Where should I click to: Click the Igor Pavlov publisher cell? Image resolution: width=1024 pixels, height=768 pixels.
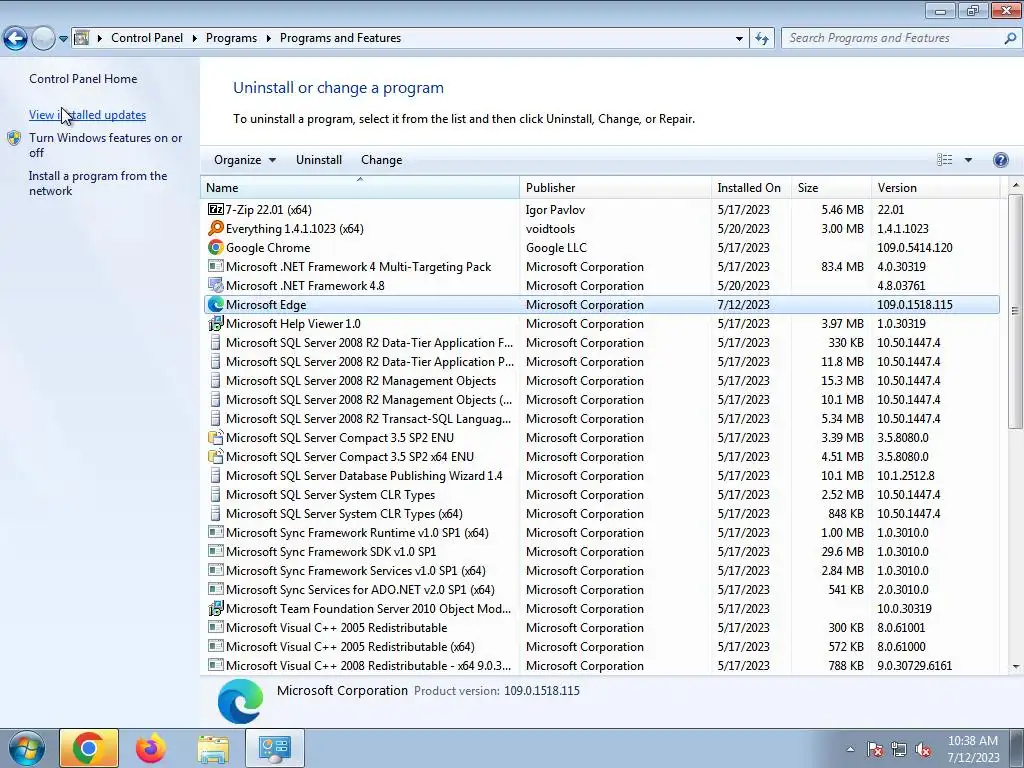coord(555,210)
